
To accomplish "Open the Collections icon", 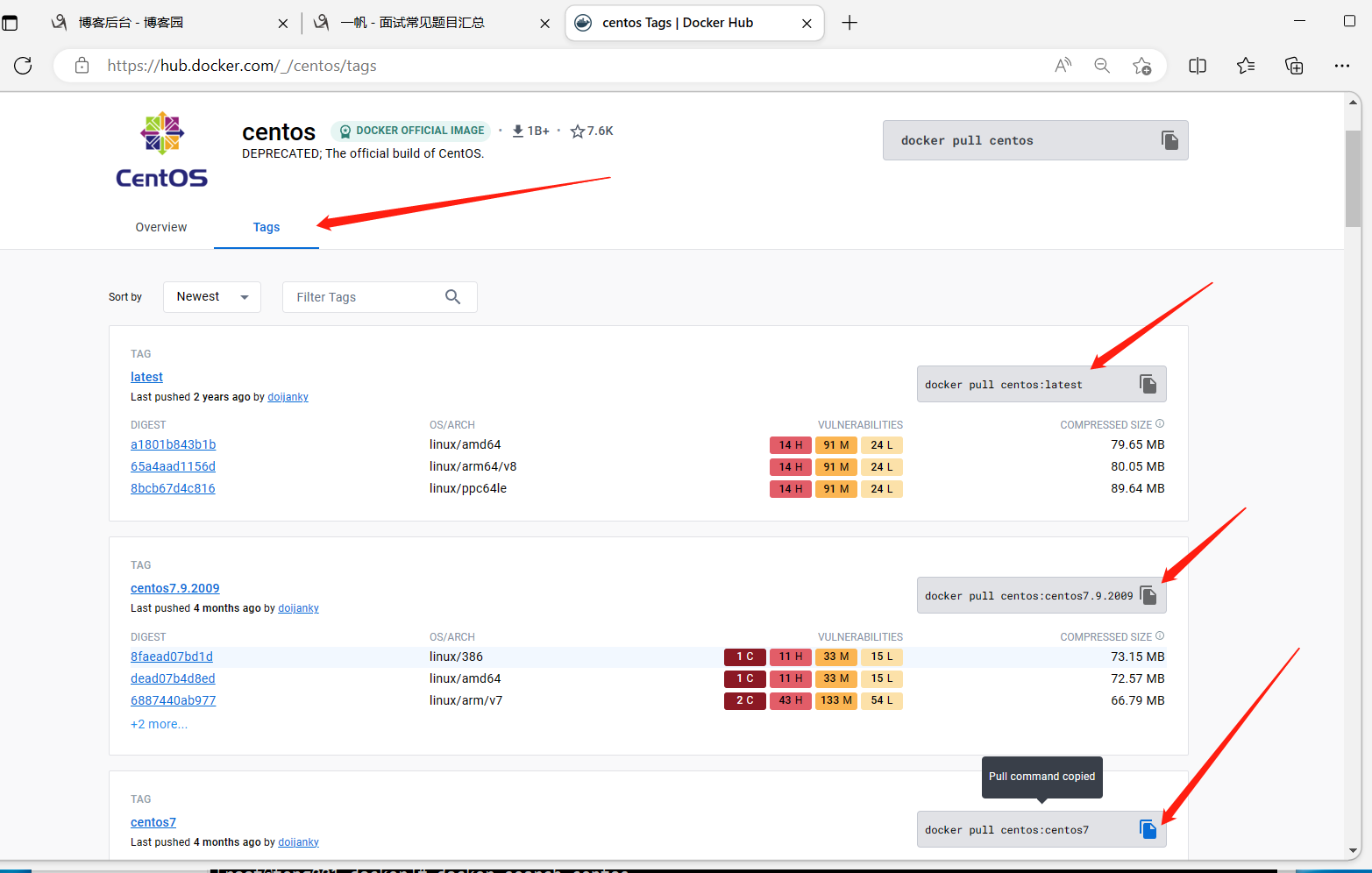I will tap(1294, 66).
